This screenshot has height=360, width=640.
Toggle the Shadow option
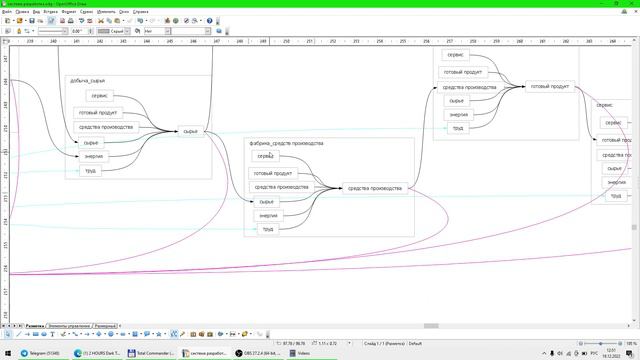coord(219,31)
